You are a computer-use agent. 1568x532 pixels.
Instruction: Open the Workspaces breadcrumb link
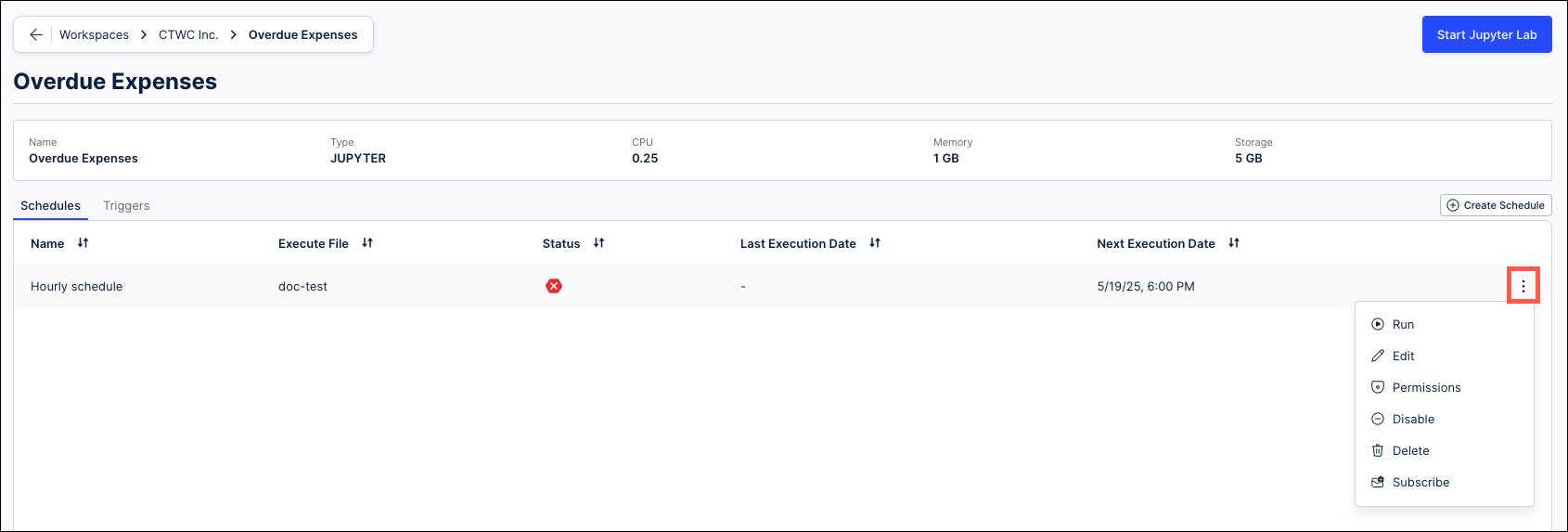coord(94,34)
